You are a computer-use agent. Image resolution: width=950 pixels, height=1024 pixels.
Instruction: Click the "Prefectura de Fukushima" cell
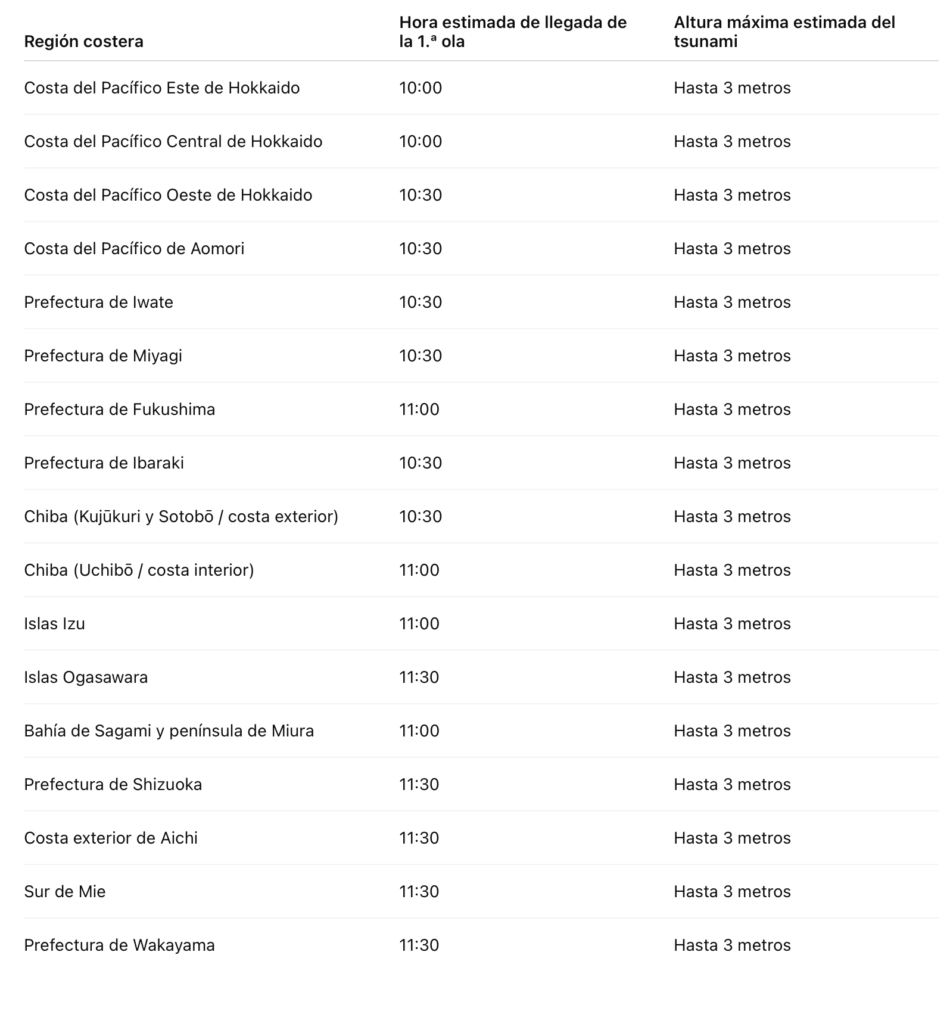point(119,409)
